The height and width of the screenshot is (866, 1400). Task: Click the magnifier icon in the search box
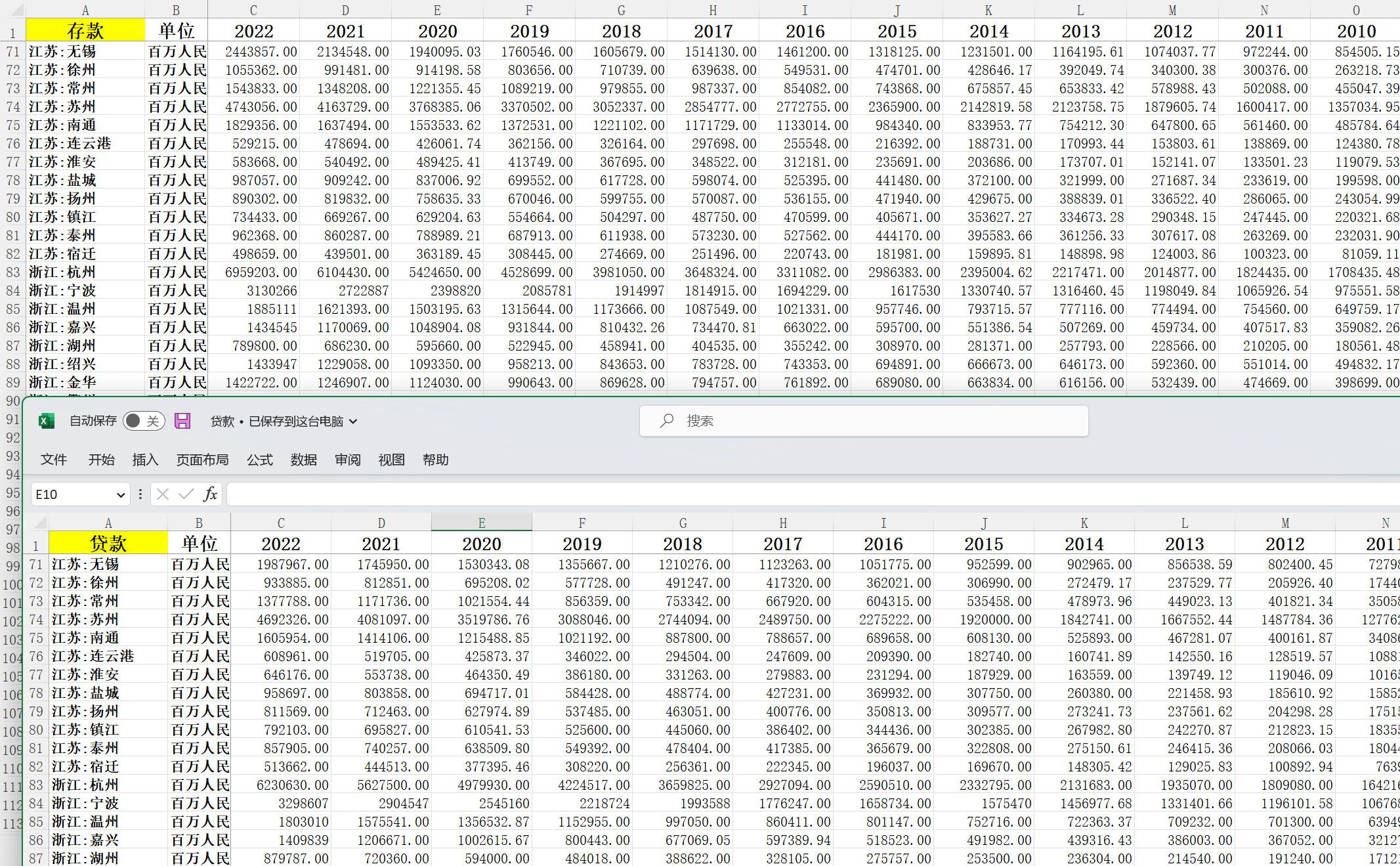(x=667, y=421)
